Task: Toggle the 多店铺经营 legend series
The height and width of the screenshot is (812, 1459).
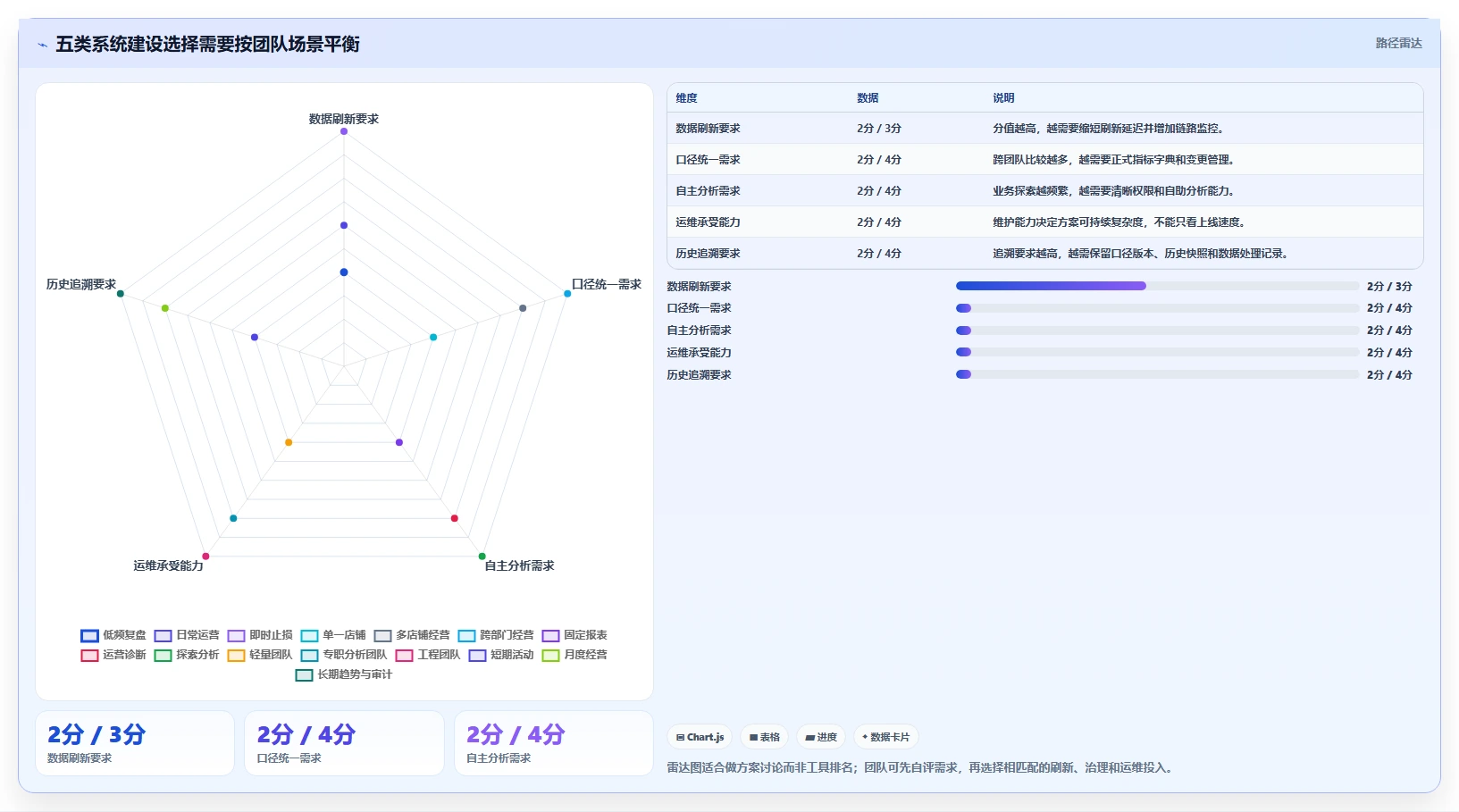Action: (x=412, y=635)
